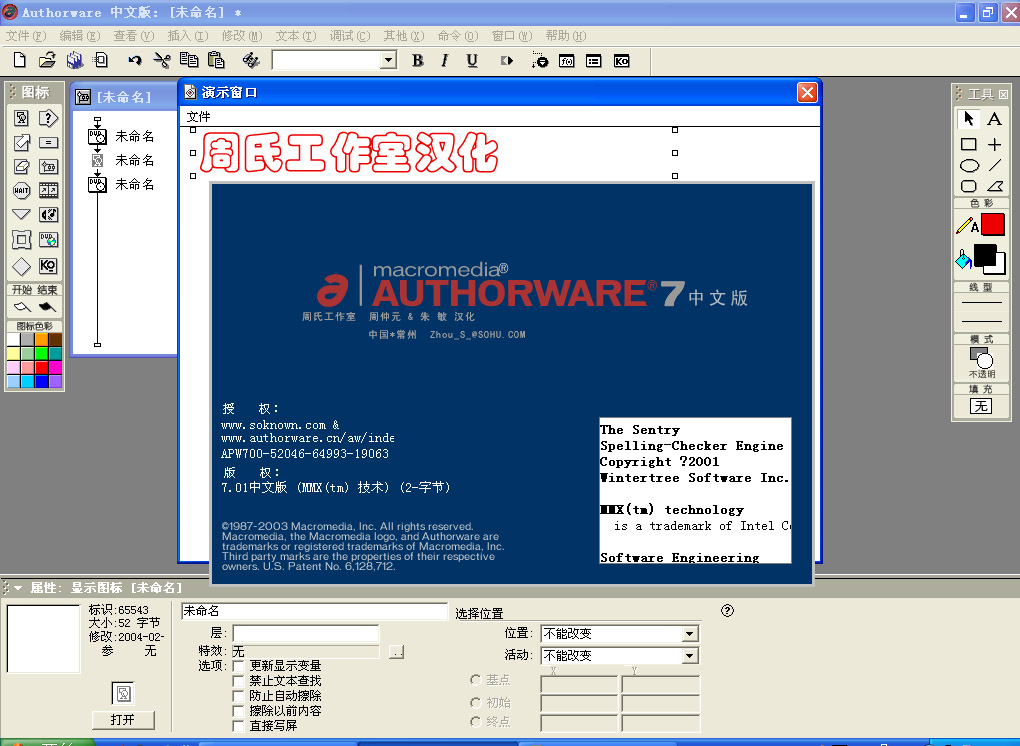Open the 插入 menu
Viewport: 1020px width, 746px height.
[188, 36]
